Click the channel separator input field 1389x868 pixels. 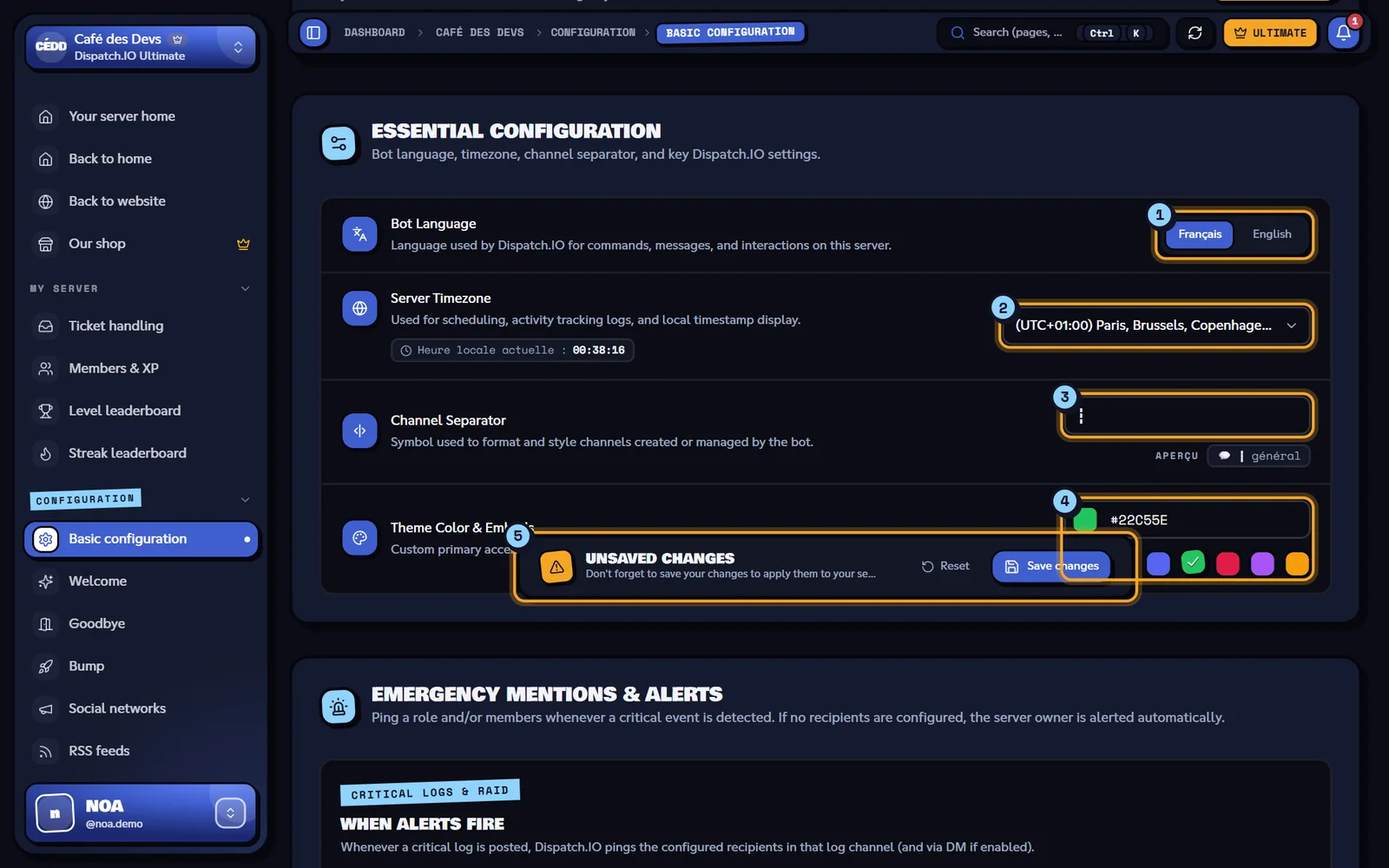coord(1187,416)
